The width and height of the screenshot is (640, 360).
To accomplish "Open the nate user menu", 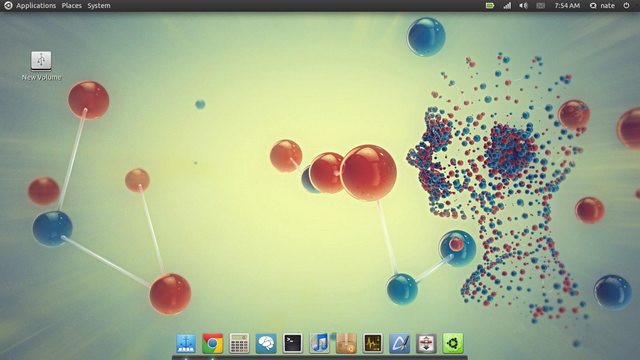I will (x=607, y=6).
